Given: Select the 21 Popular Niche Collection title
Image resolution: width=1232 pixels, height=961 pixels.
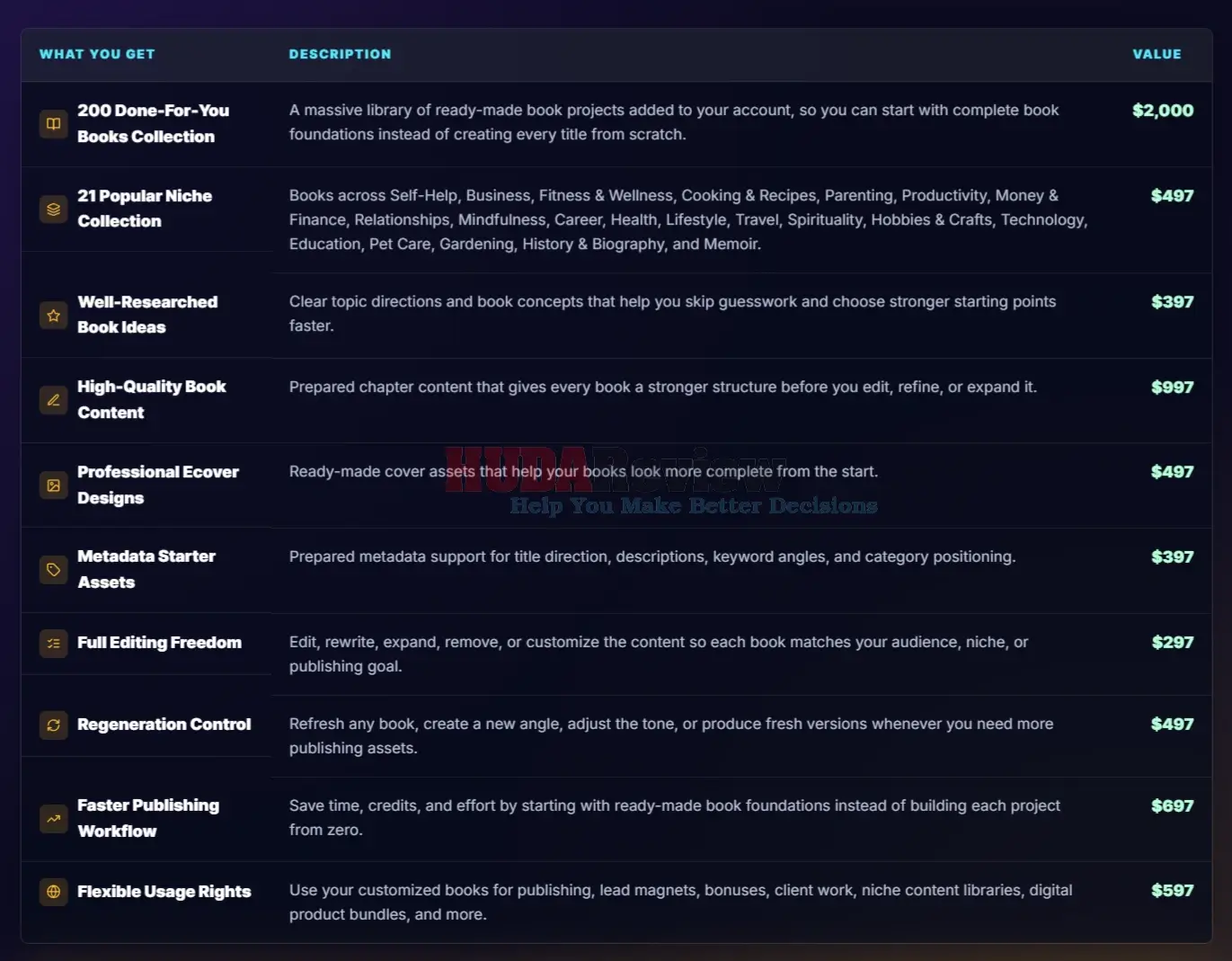Looking at the screenshot, I should (x=145, y=209).
